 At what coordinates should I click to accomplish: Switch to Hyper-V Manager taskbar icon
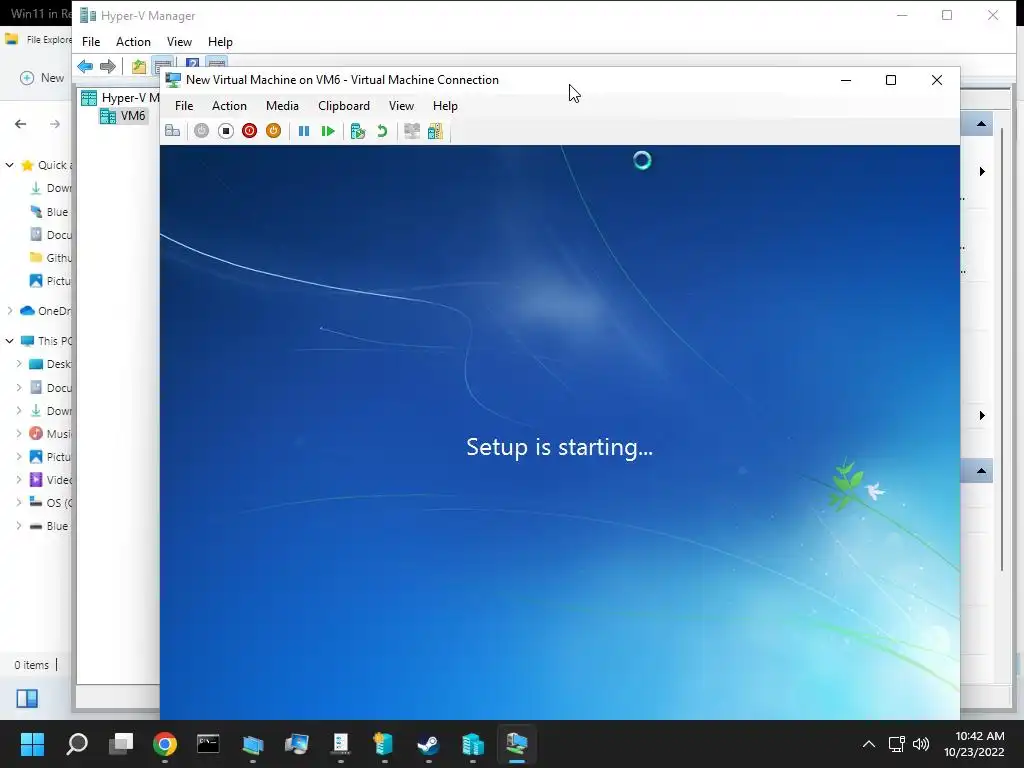(x=472, y=744)
